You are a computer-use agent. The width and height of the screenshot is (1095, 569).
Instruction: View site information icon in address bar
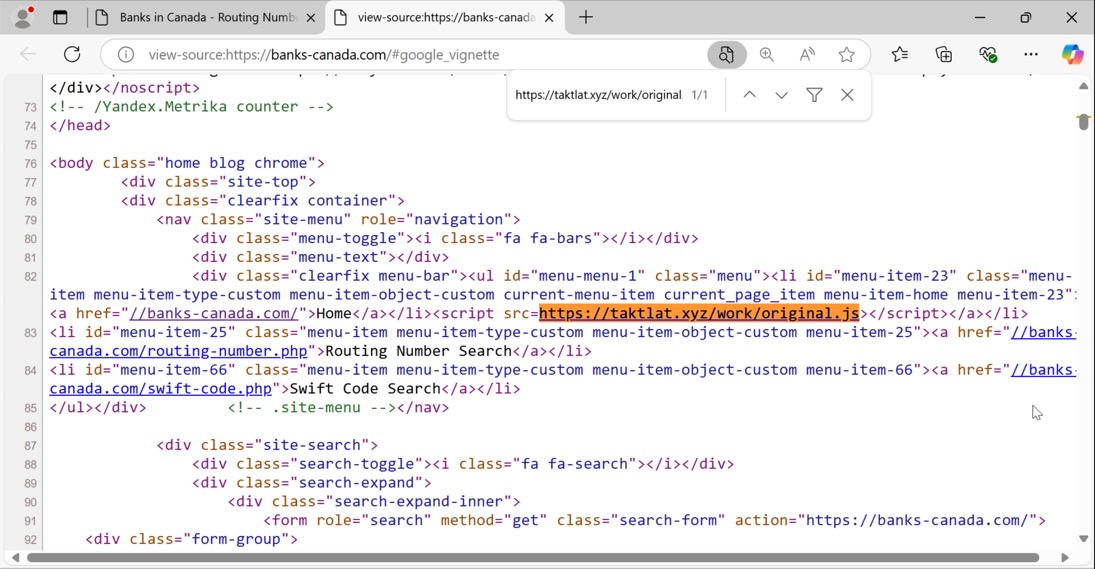coord(126,54)
